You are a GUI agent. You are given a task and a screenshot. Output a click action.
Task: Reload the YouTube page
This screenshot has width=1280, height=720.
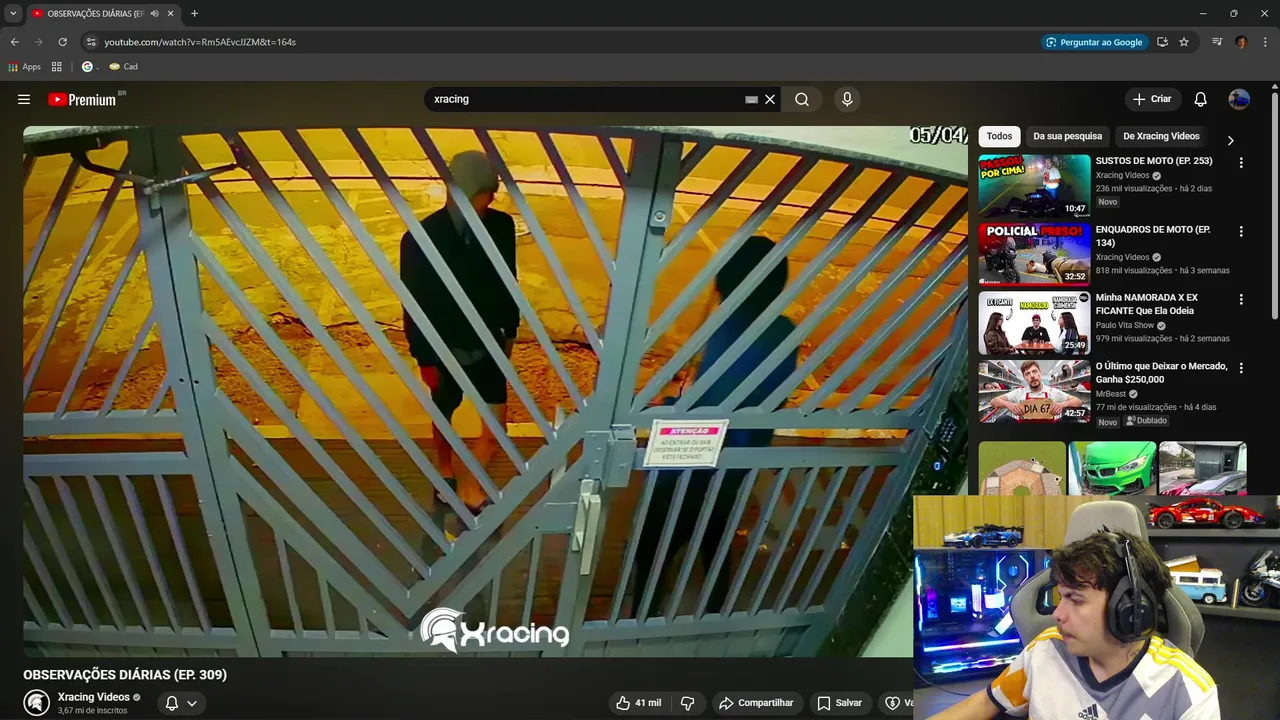(62, 42)
